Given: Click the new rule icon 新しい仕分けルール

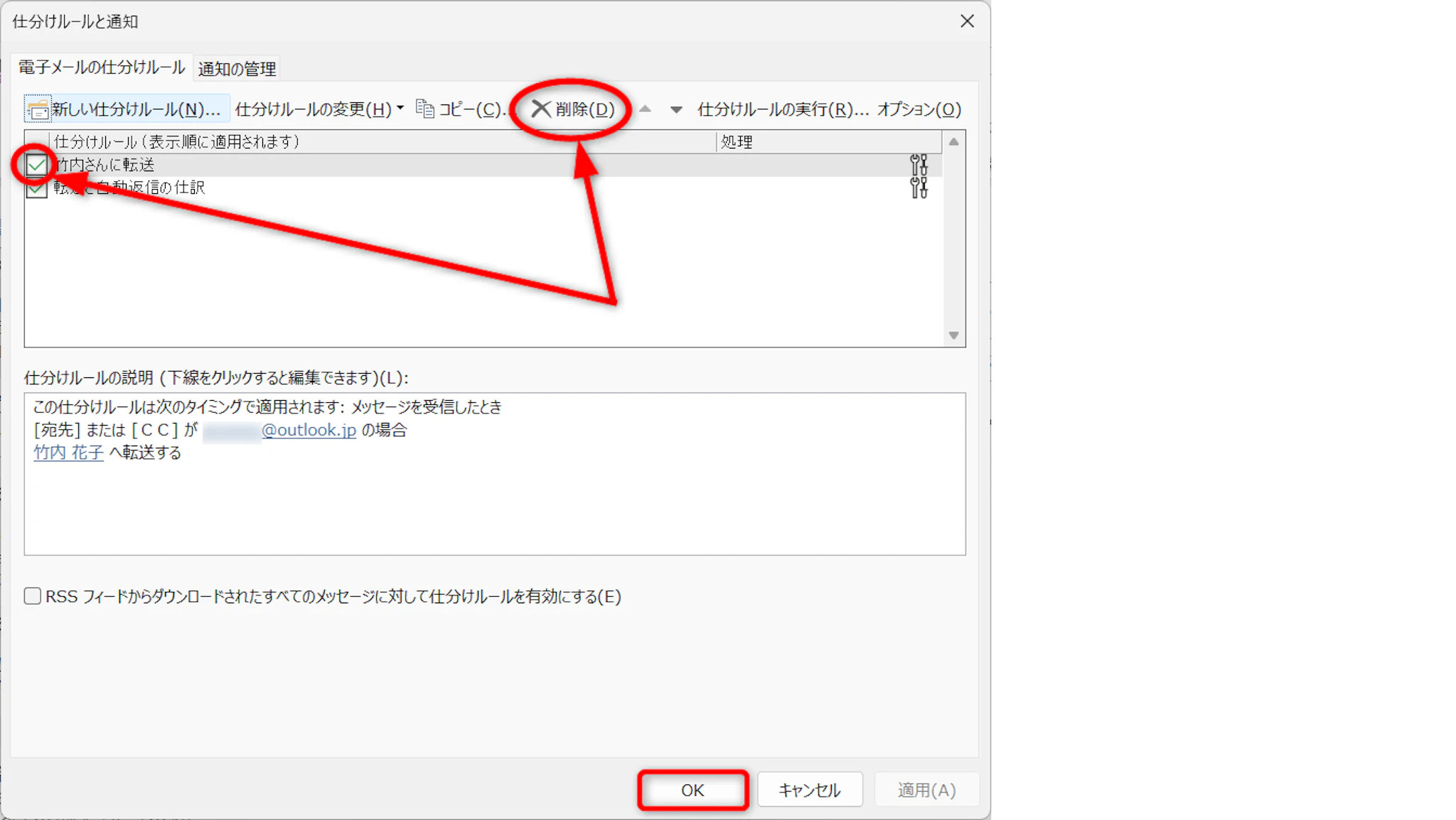Looking at the screenshot, I should tap(38, 109).
